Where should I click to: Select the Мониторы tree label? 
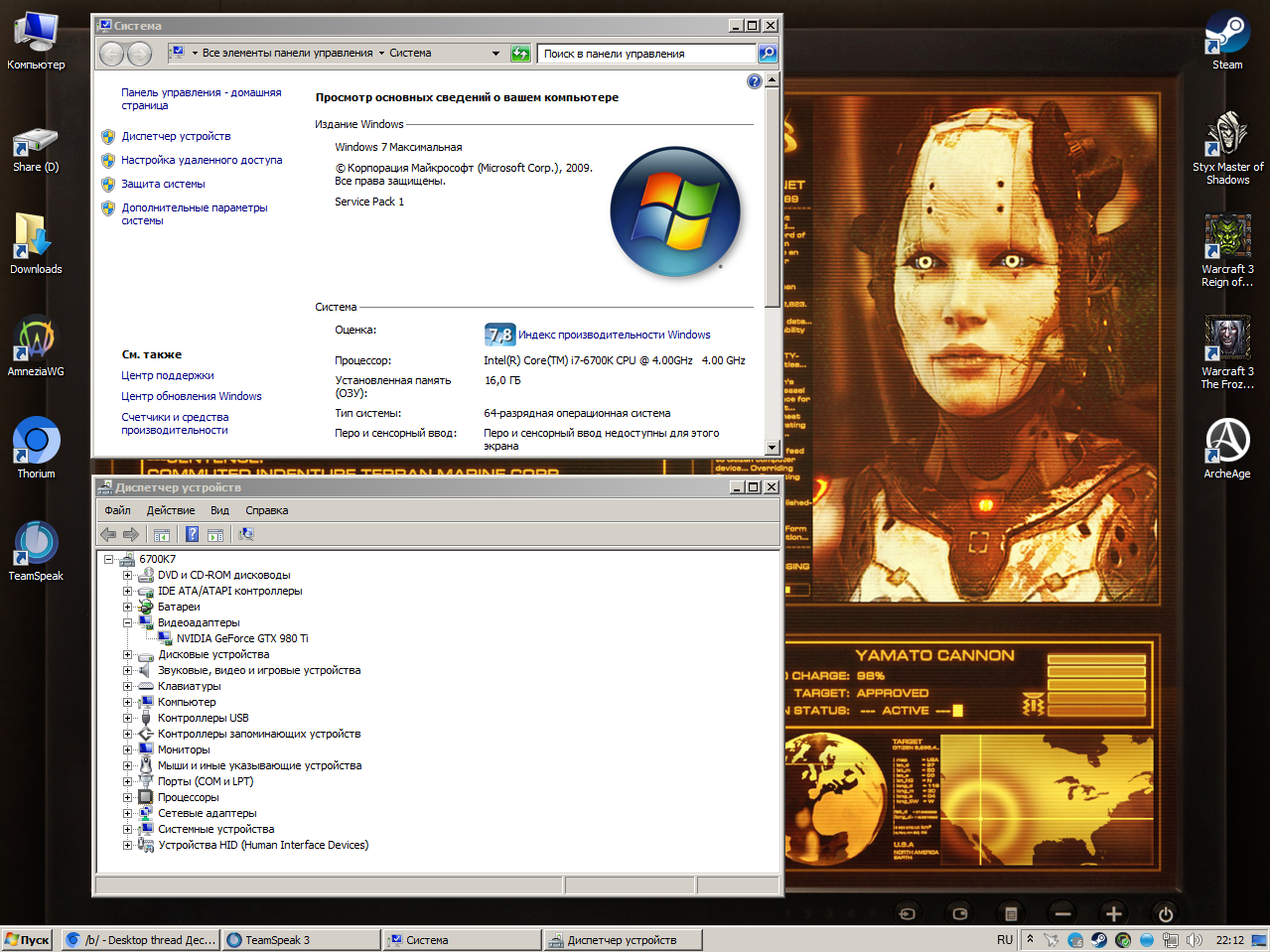(x=184, y=749)
